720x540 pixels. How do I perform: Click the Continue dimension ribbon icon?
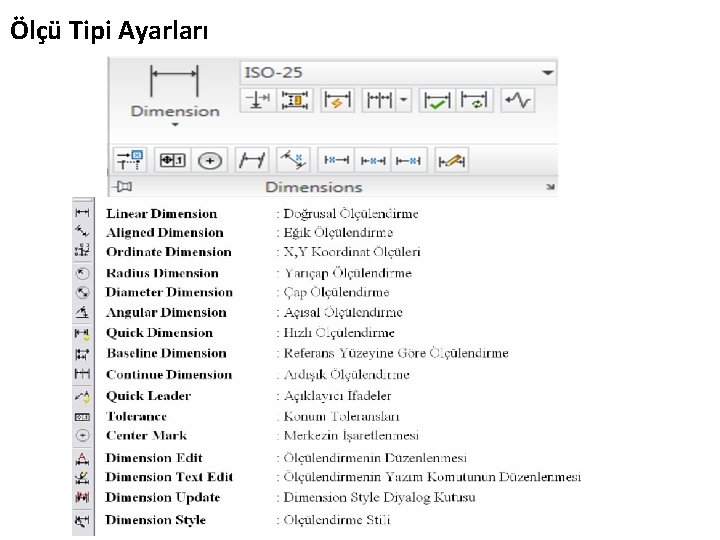click(x=379, y=100)
